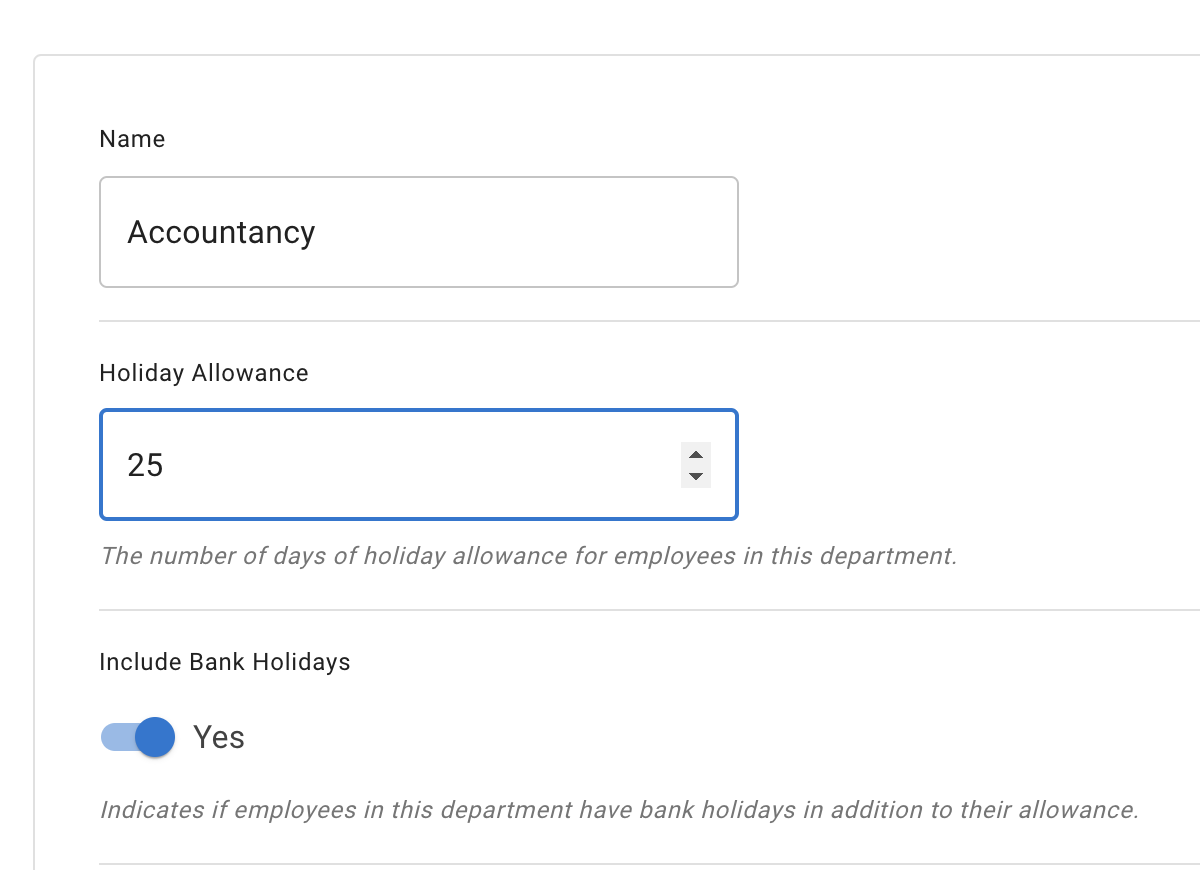Click the Holiday Allowance label
This screenshot has width=1200, height=870.
[203, 373]
